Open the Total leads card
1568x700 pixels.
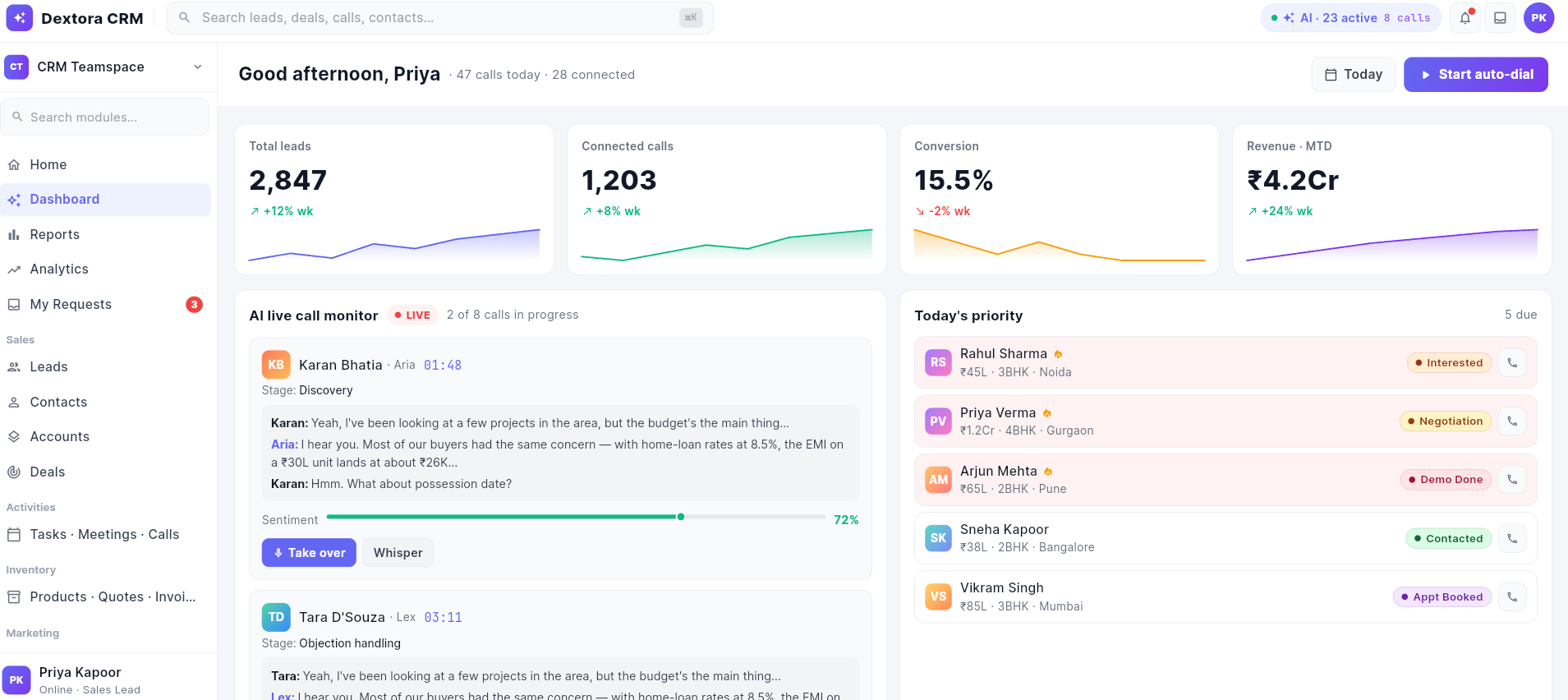tap(394, 199)
